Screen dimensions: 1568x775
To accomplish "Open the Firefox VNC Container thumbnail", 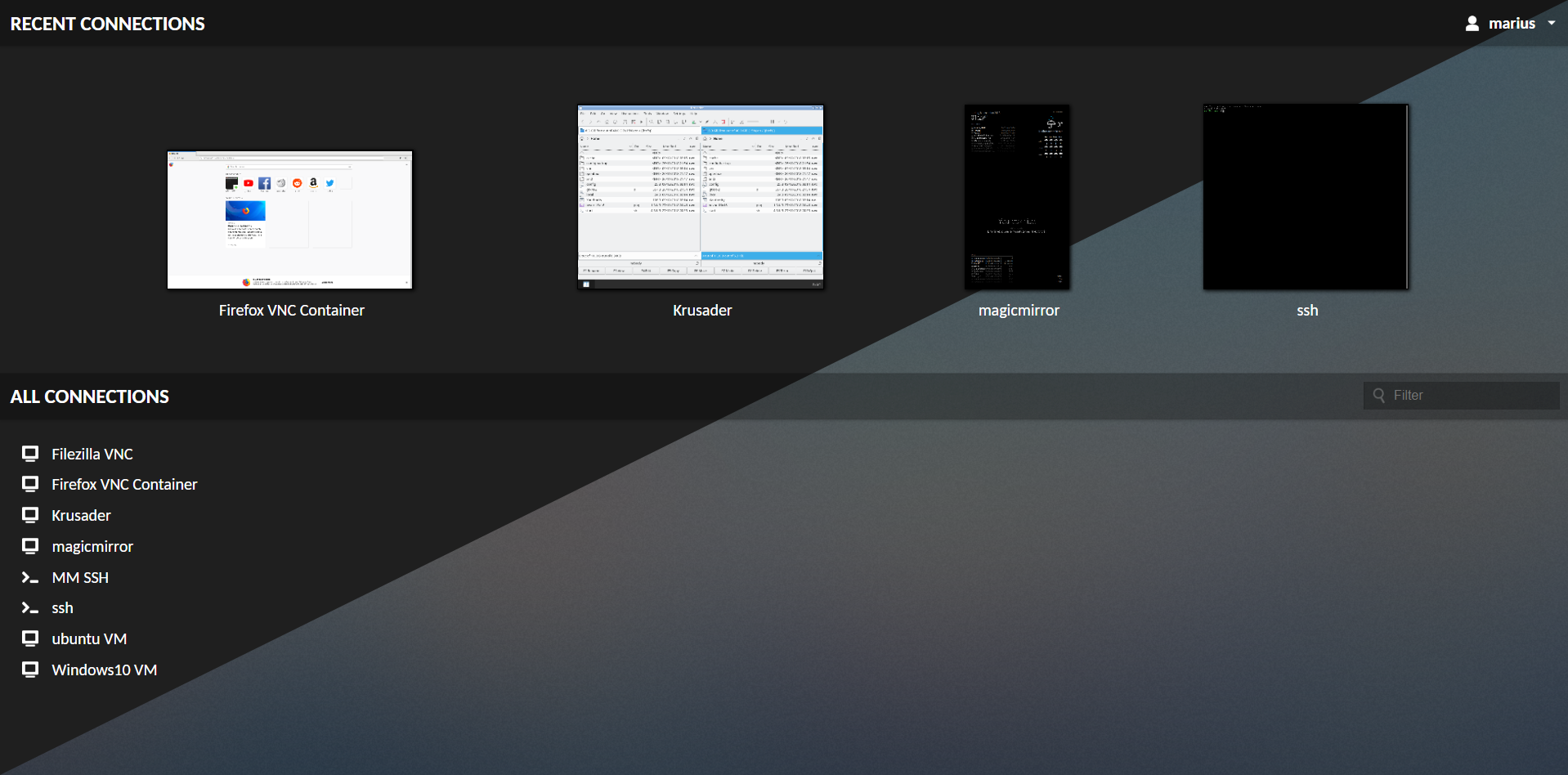I will point(290,219).
